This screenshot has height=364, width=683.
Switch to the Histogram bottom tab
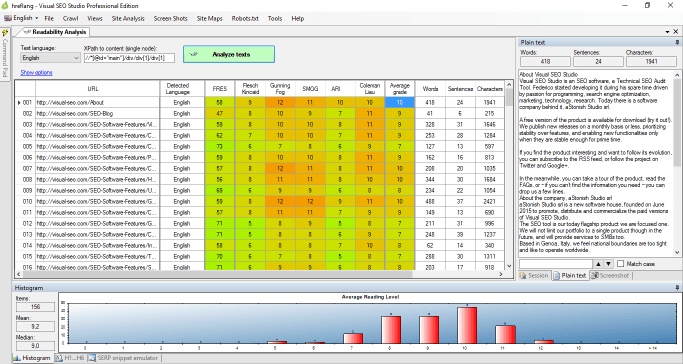(x=32, y=358)
